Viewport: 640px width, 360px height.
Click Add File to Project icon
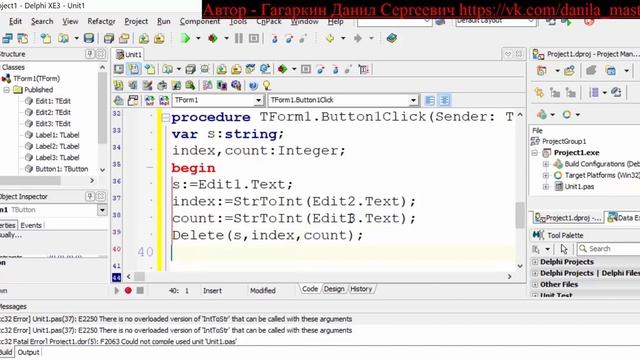(x=144, y=39)
